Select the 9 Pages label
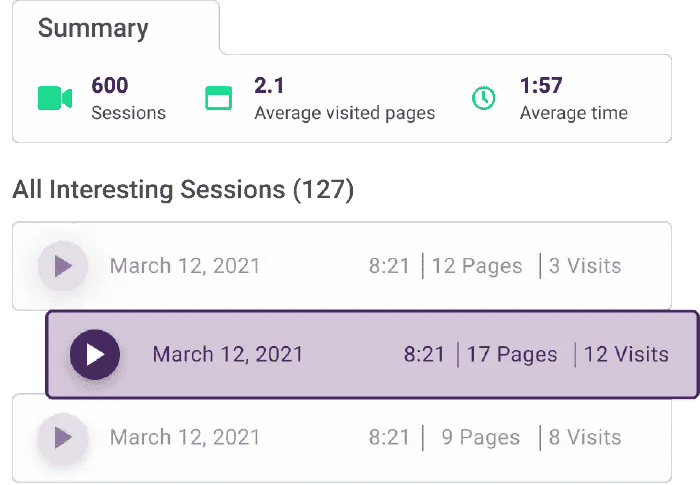Screen dimensions: 700x485 point(480,437)
